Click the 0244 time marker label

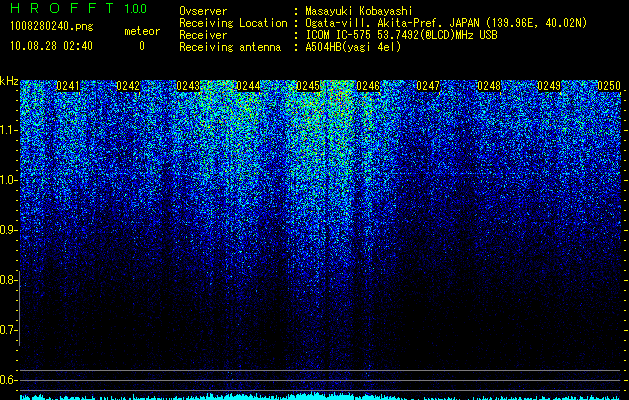[248, 86]
